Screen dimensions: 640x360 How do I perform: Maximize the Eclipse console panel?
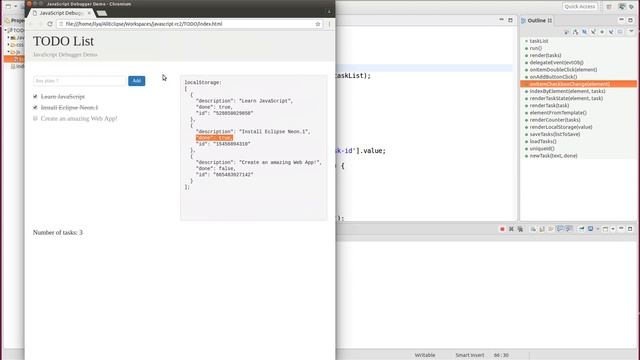(630, 229)
